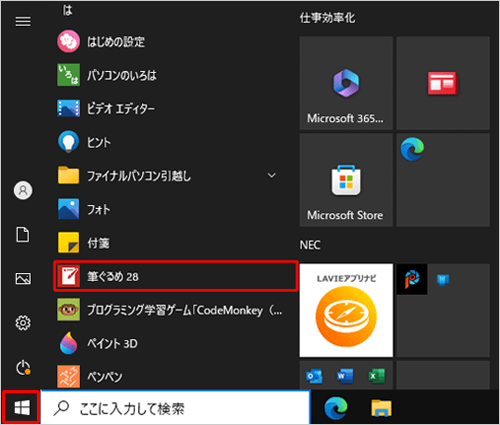Open the Documents sidebar icon

pos(23,235)
